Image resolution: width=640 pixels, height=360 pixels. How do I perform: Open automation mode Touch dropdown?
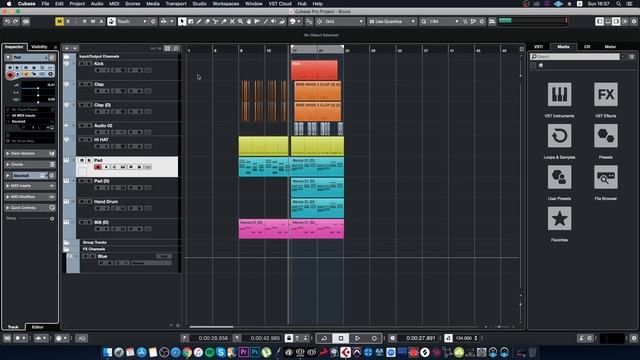click(x=132, y=21)
